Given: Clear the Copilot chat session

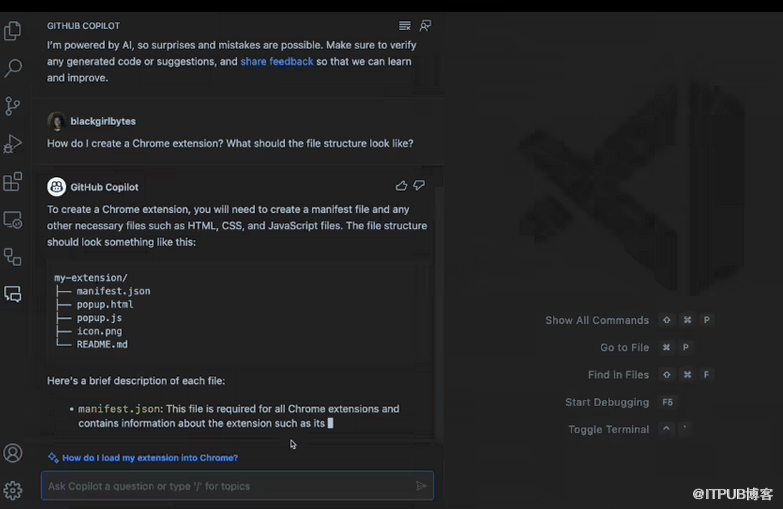Looking at the screenshot, I should [404, 26].
